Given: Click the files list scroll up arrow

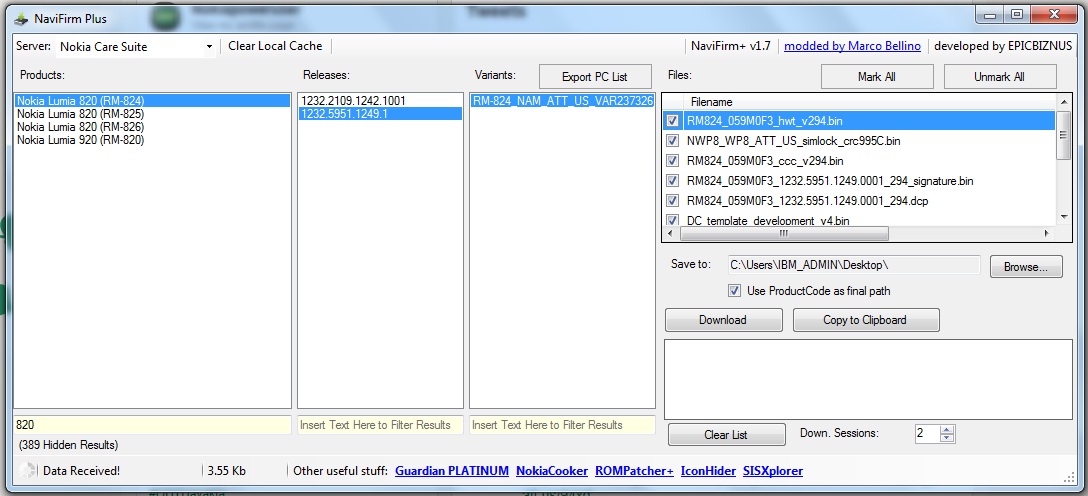Looking at the screenshot, I should coord(1063,102).
